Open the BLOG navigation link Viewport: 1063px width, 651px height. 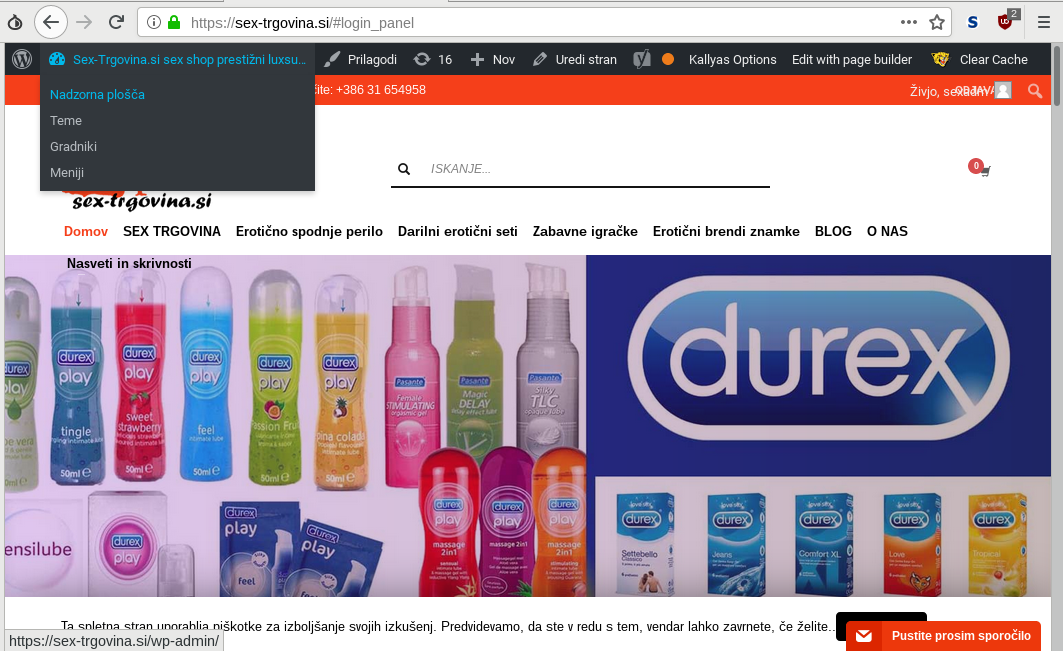[833, 231]
